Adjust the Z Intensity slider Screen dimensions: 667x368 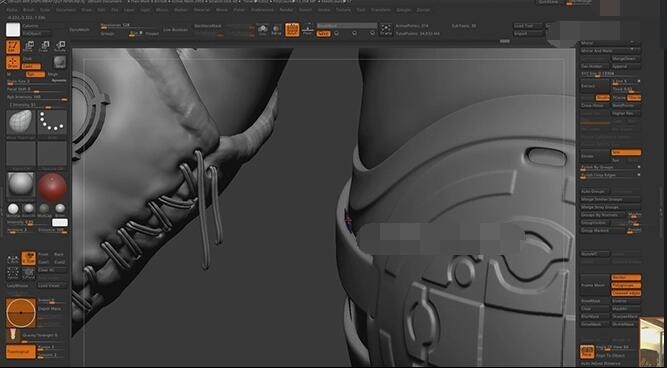click(37, 106)
